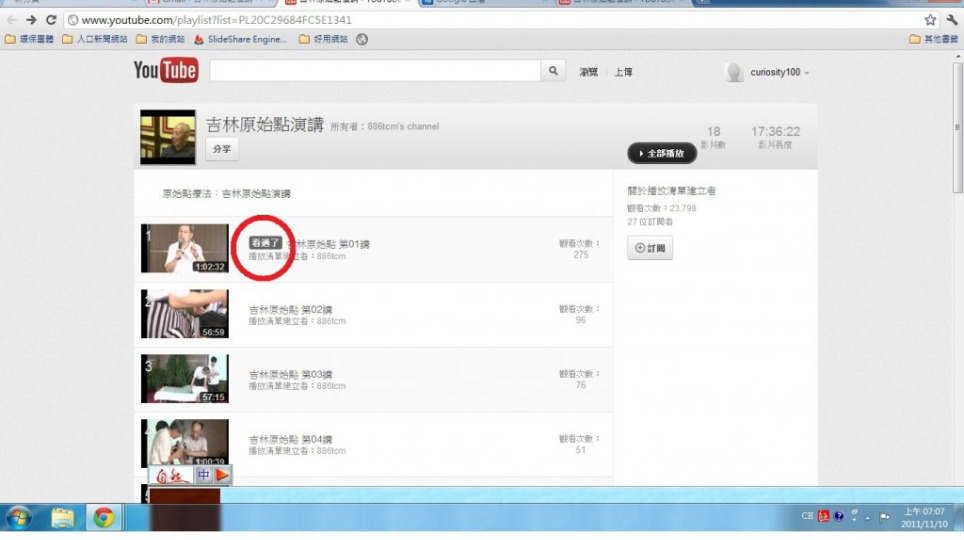Go back using the browser back arrow
The image size is (964, 540).
point(12,20)
